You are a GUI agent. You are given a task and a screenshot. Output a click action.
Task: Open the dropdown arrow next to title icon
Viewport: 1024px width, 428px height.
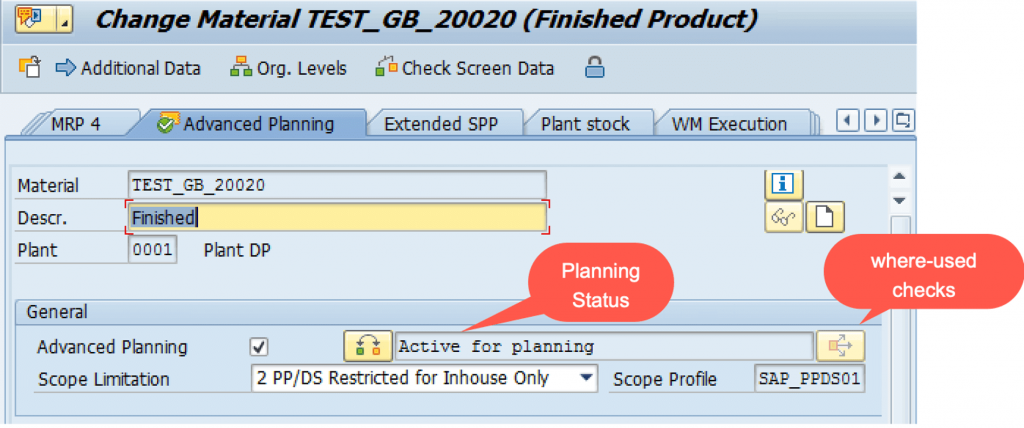pos(63,20)
